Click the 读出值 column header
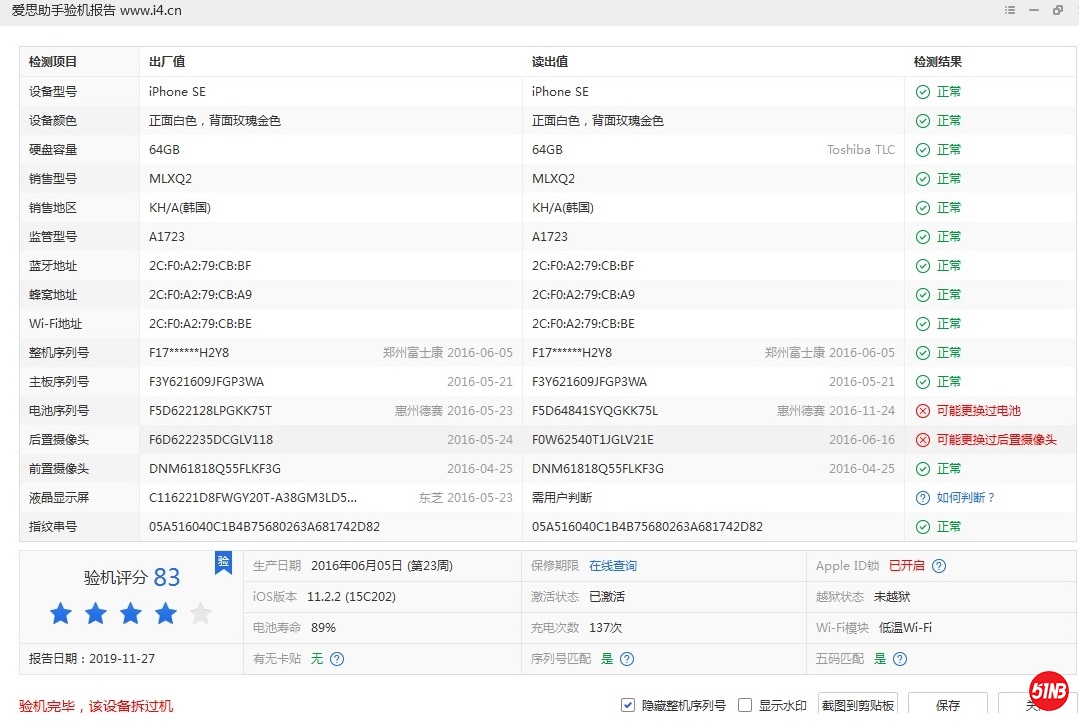The height and width of the screenshot is (721, 1079). pyautogui.click(x=550, y=62)
